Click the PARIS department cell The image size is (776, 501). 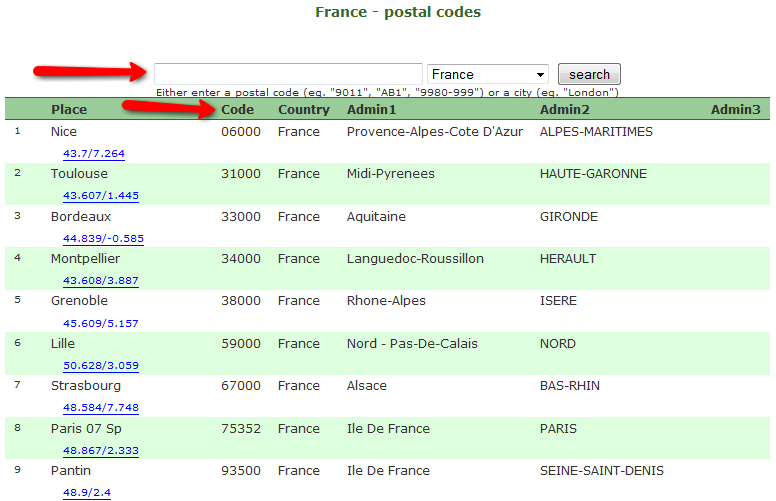558,429
